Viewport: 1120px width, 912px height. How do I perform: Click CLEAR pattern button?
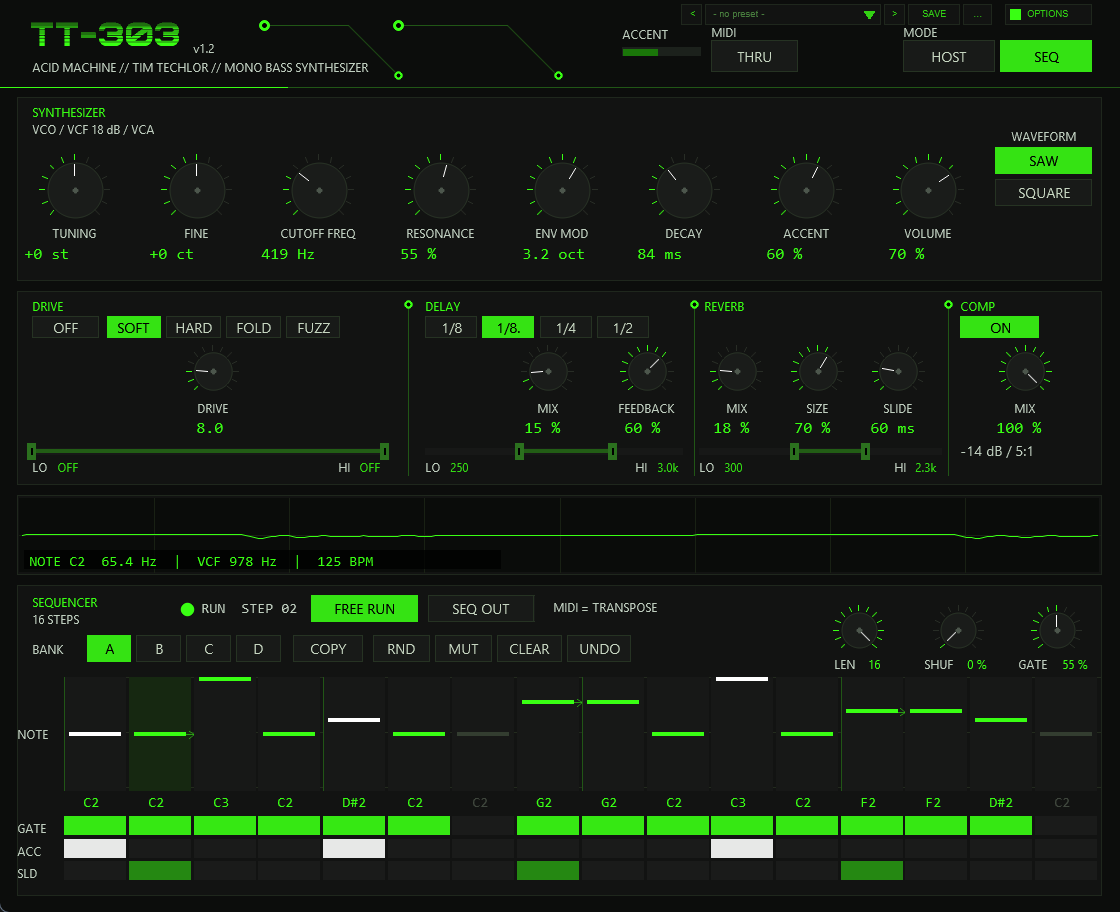529,648
